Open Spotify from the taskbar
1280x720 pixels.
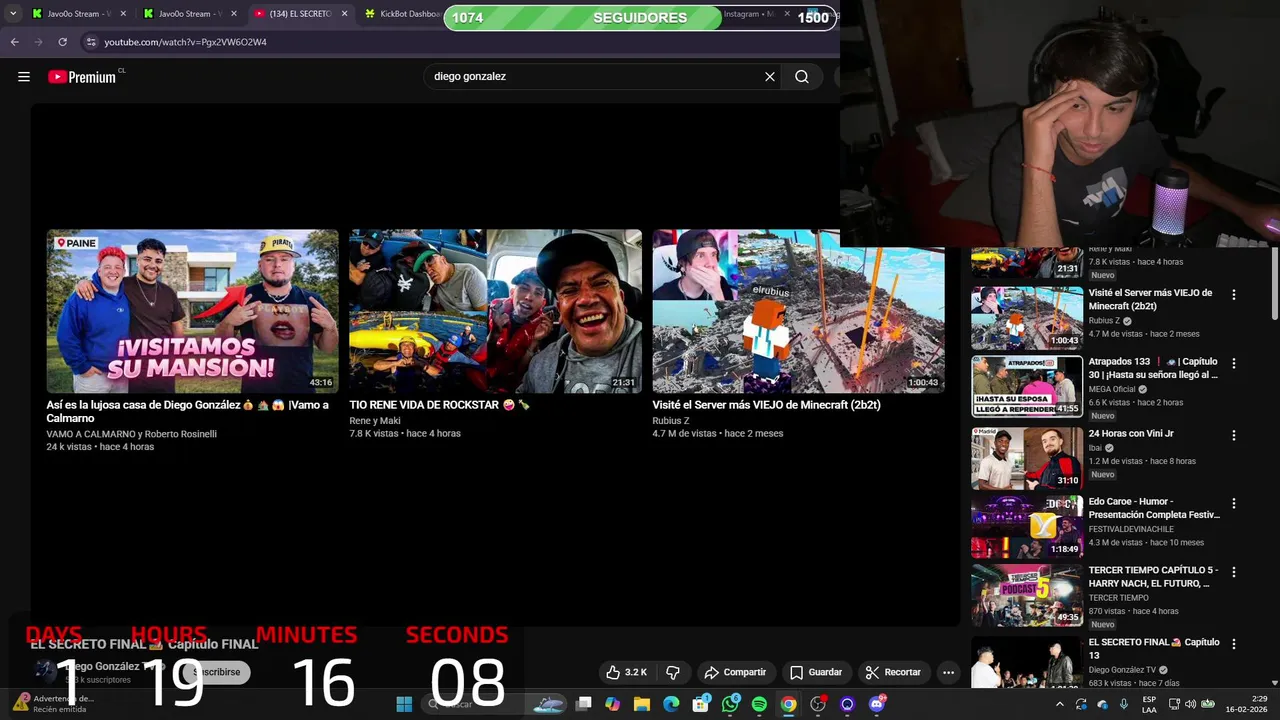(759, 704)
